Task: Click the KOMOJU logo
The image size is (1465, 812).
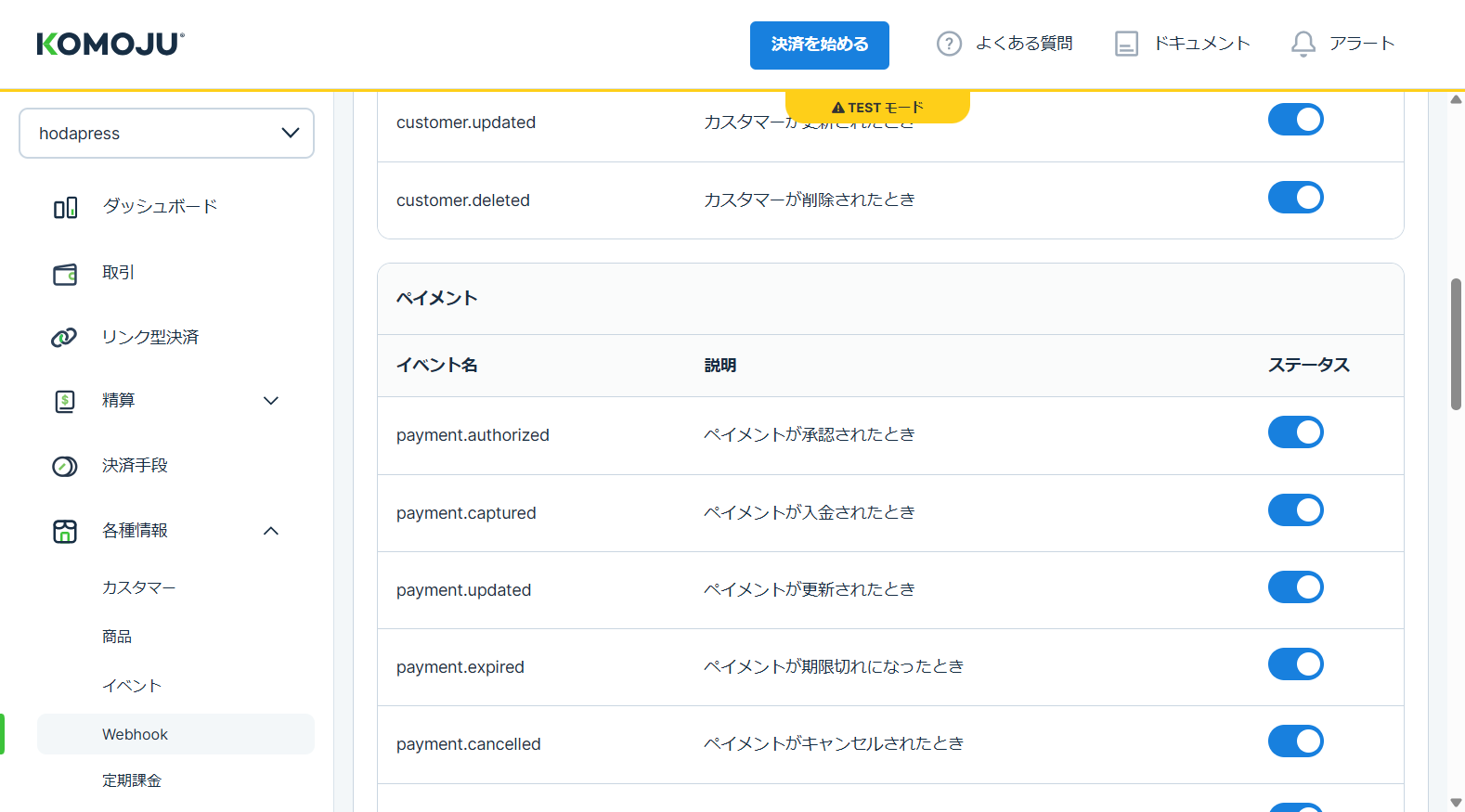Action: pyautogui.click(x=110, y=44)
